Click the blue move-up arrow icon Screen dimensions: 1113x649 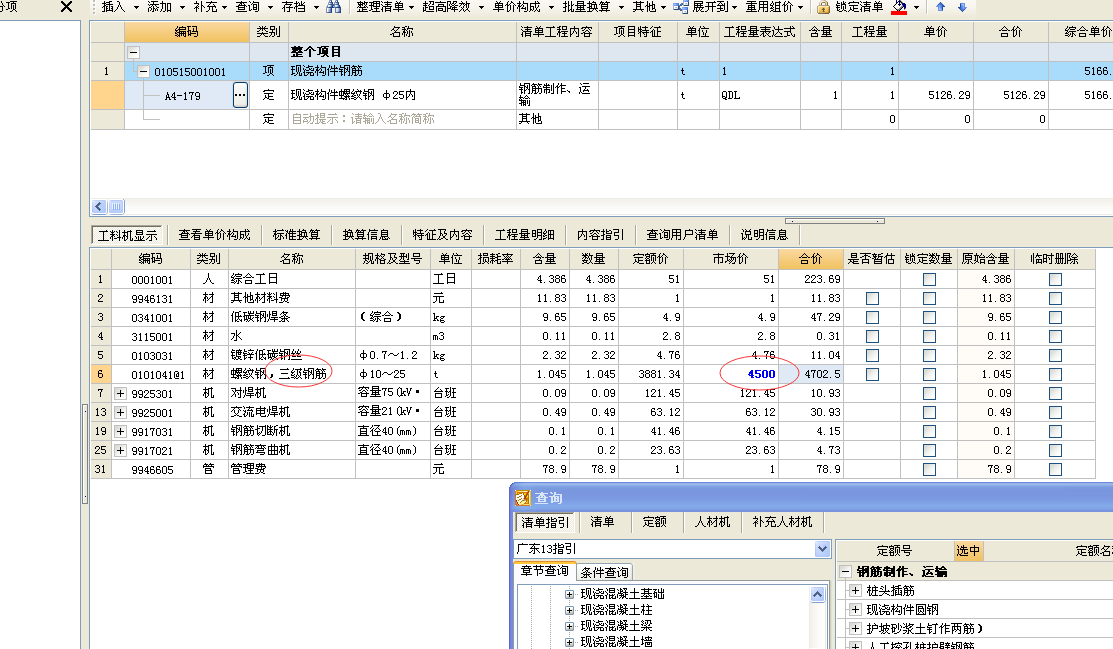pyautogui.click(x=941, y=7)
